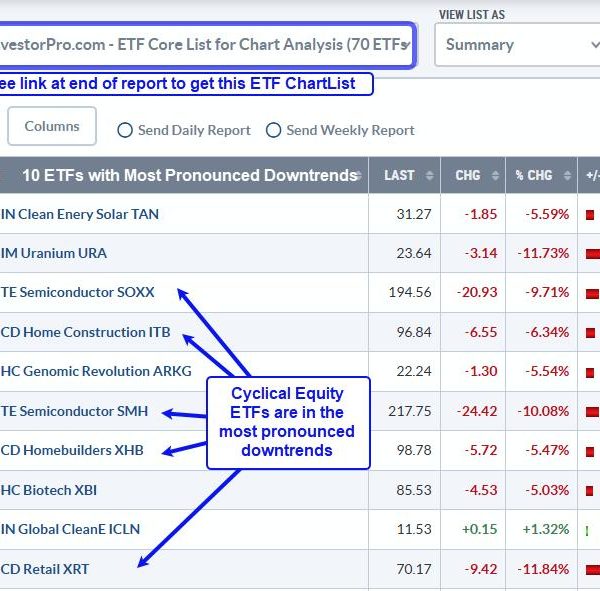Click the +/- column header
Screen dimensions: 600x591
tap(592, 176)
